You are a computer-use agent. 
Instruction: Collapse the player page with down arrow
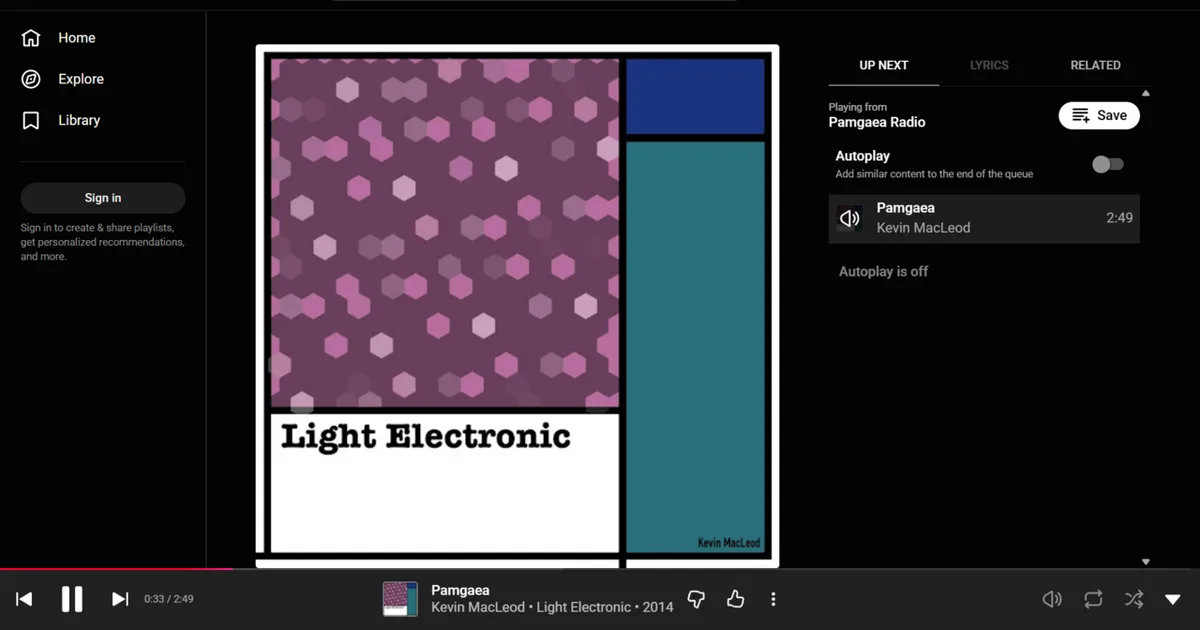[x=1173, y=599]
